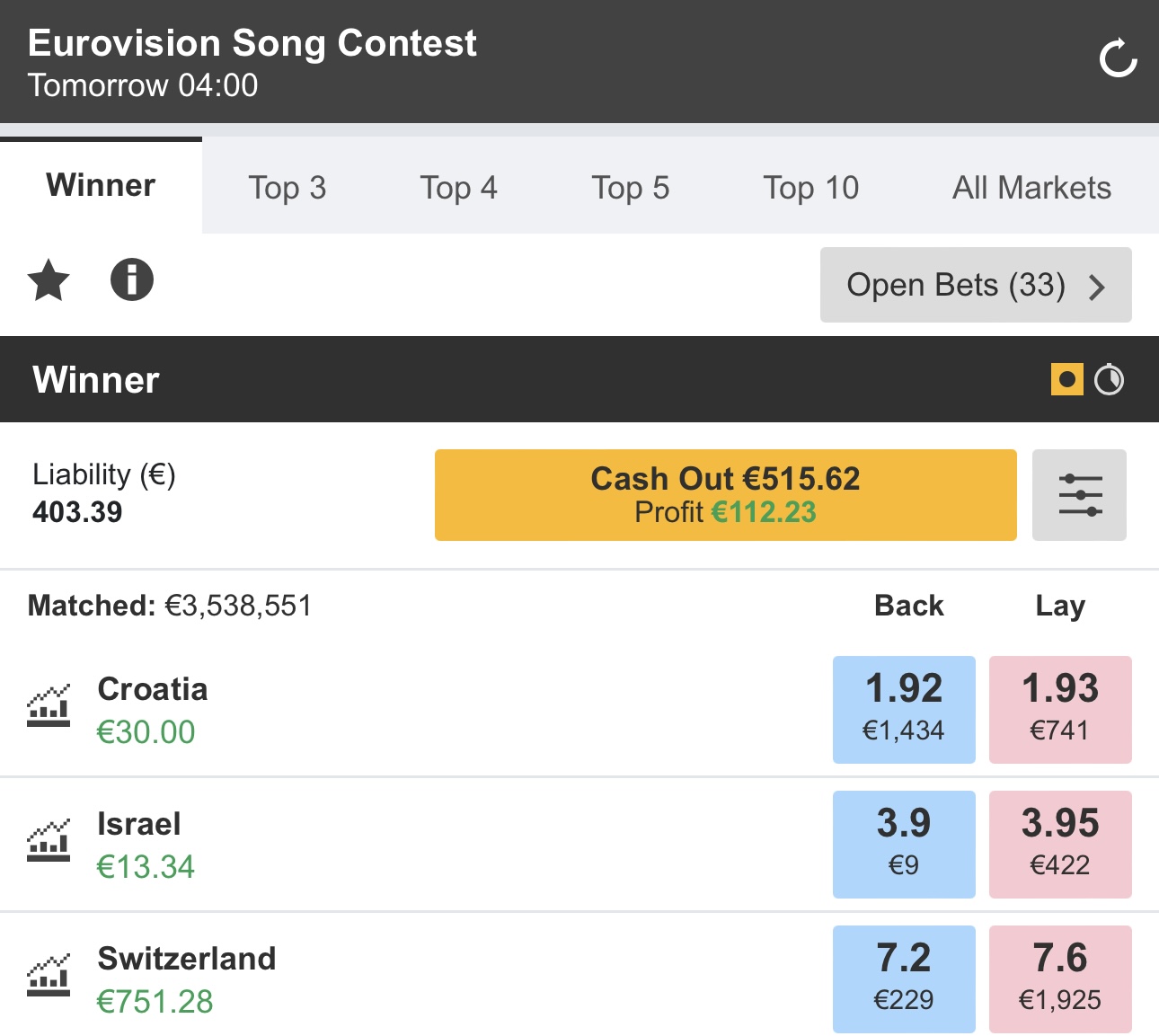
Task: Select the Top 4 tab
Action: (459, 188)
